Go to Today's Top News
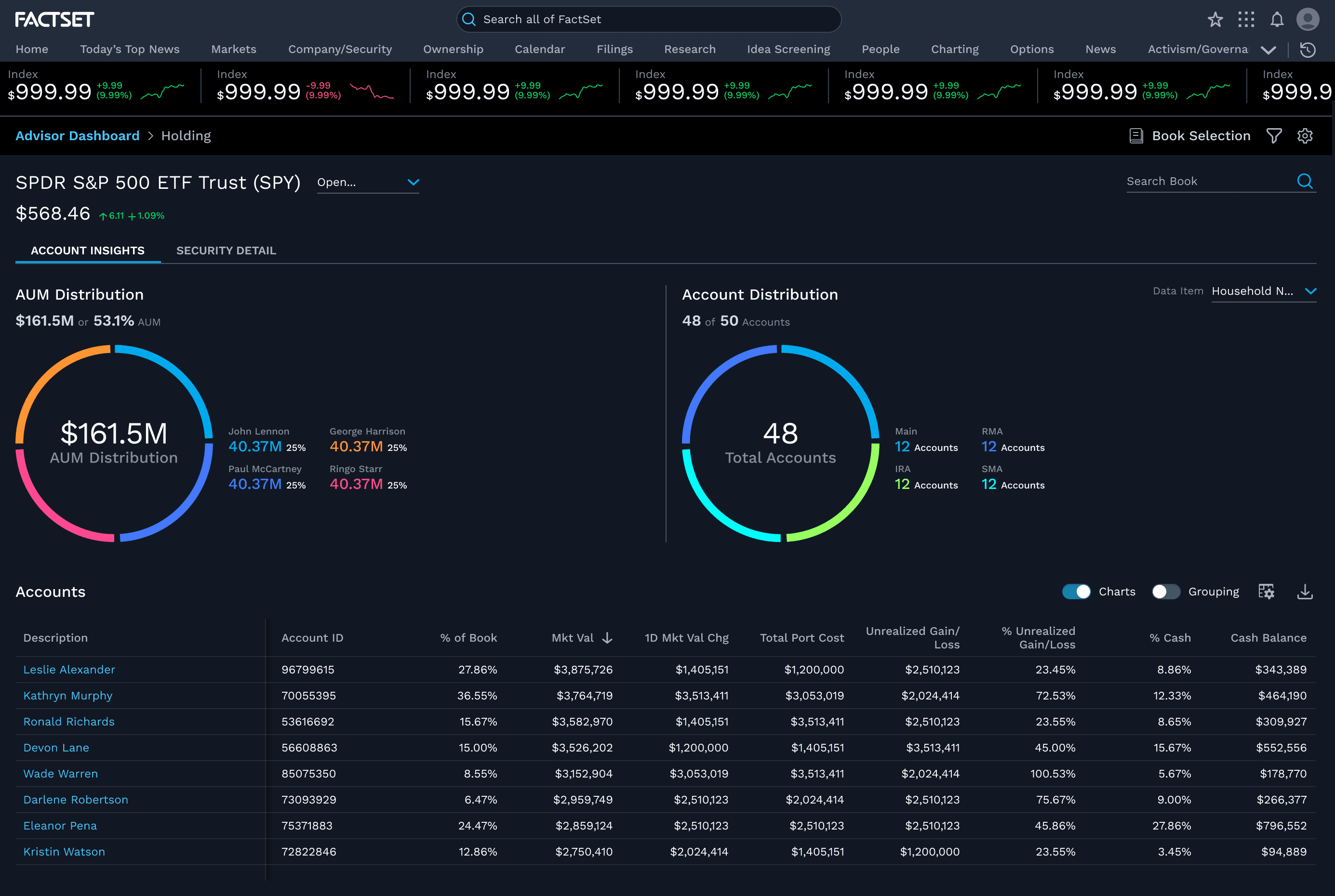This screenshot has height=896, width=1335. [130, 49]
